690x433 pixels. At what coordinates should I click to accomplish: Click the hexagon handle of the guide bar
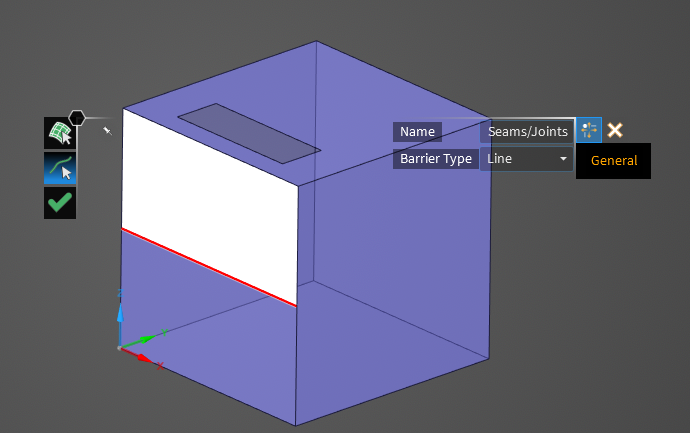point(77,118)
